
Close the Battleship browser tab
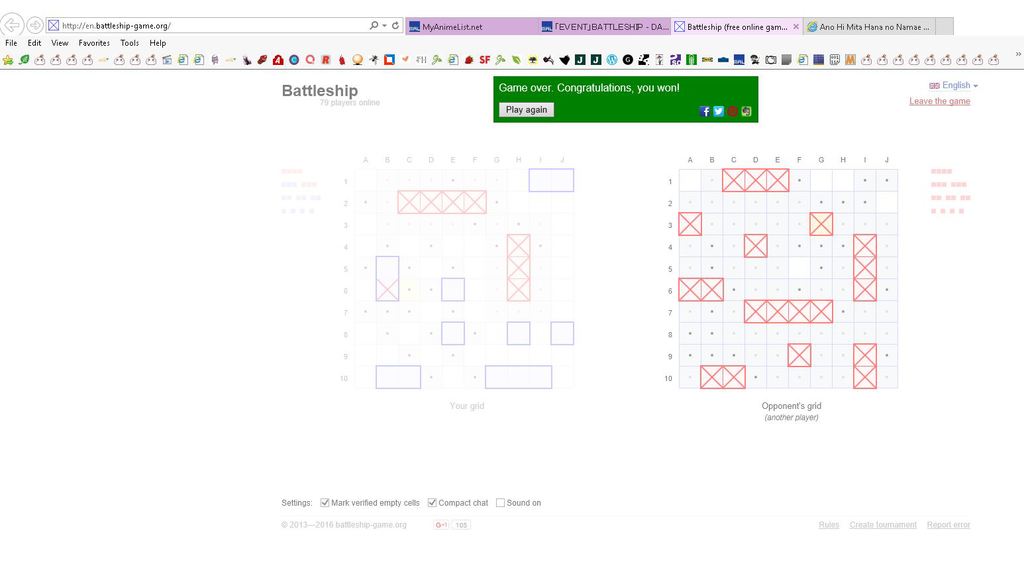tap(795, 27)
